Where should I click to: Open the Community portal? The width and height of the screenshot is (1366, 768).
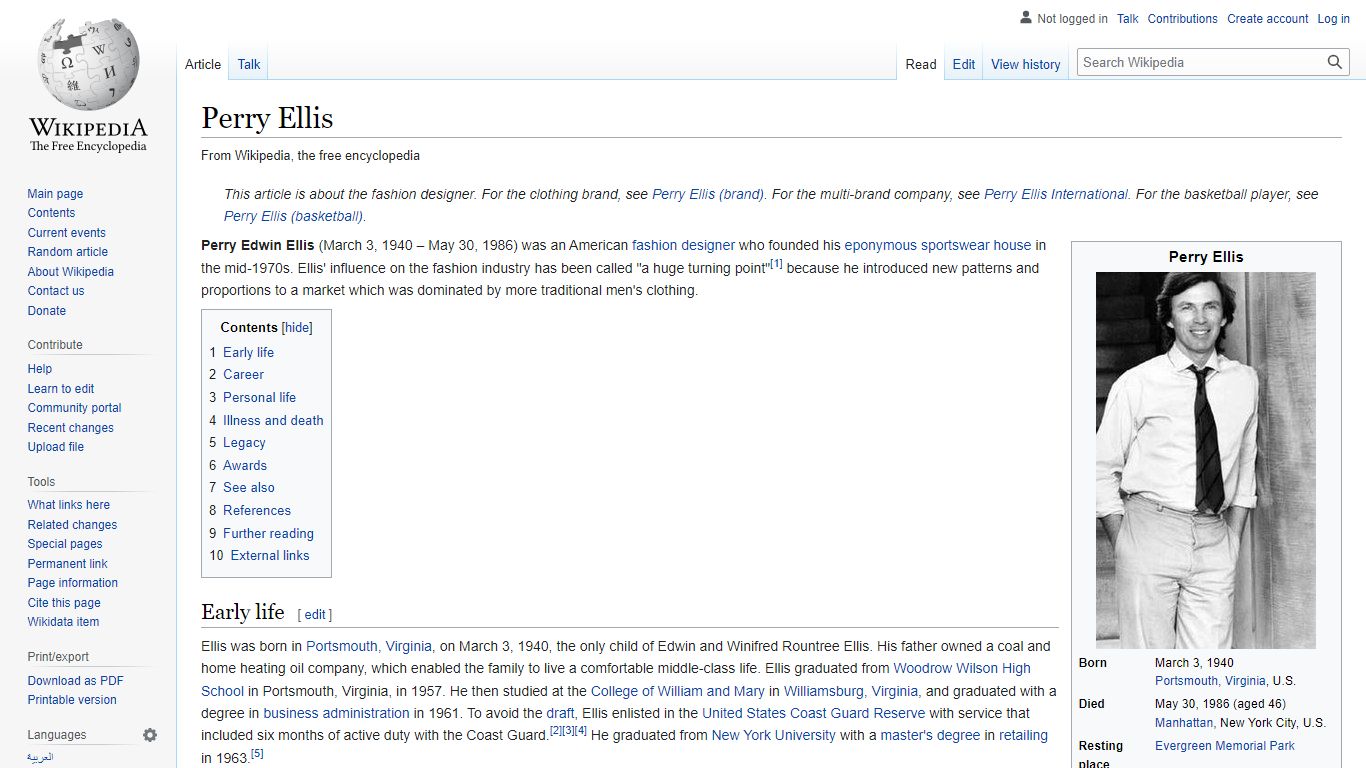click(x=74, y=408)
